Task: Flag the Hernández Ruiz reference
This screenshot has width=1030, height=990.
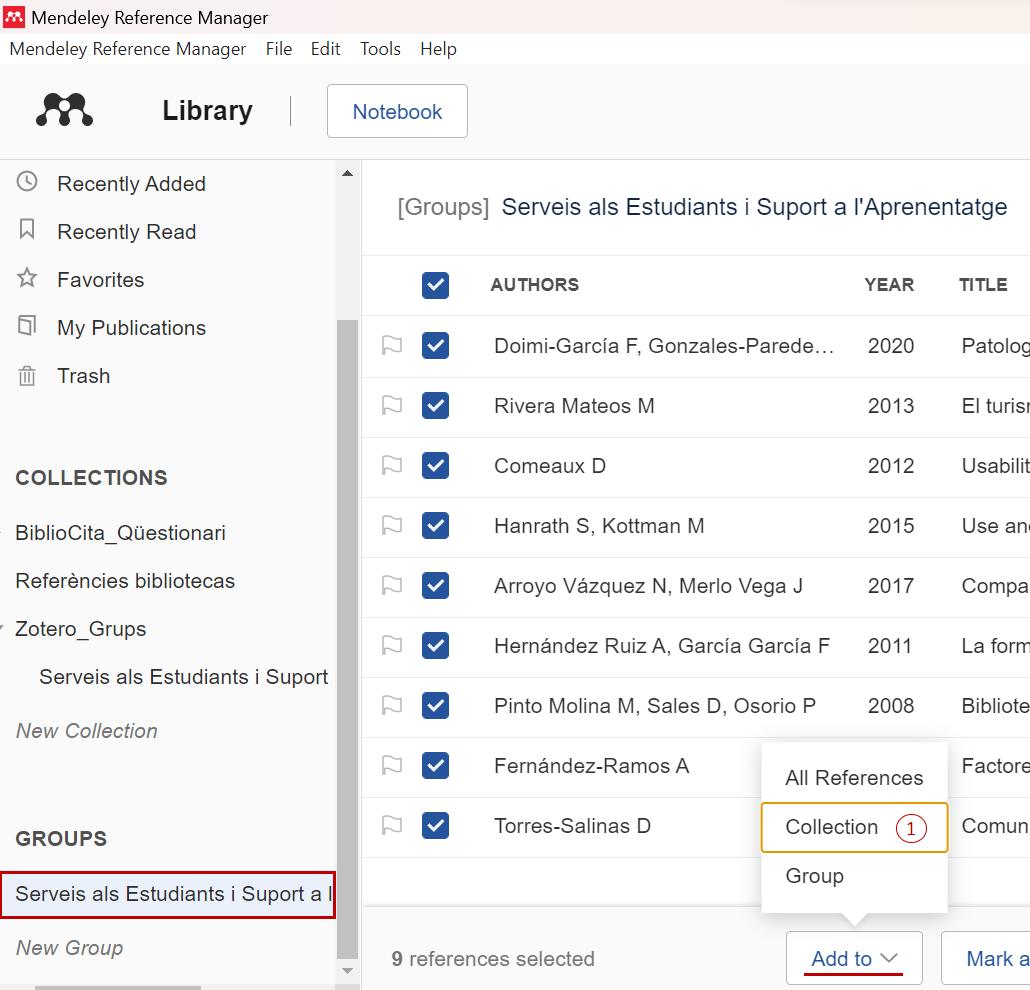Action: 392,645
